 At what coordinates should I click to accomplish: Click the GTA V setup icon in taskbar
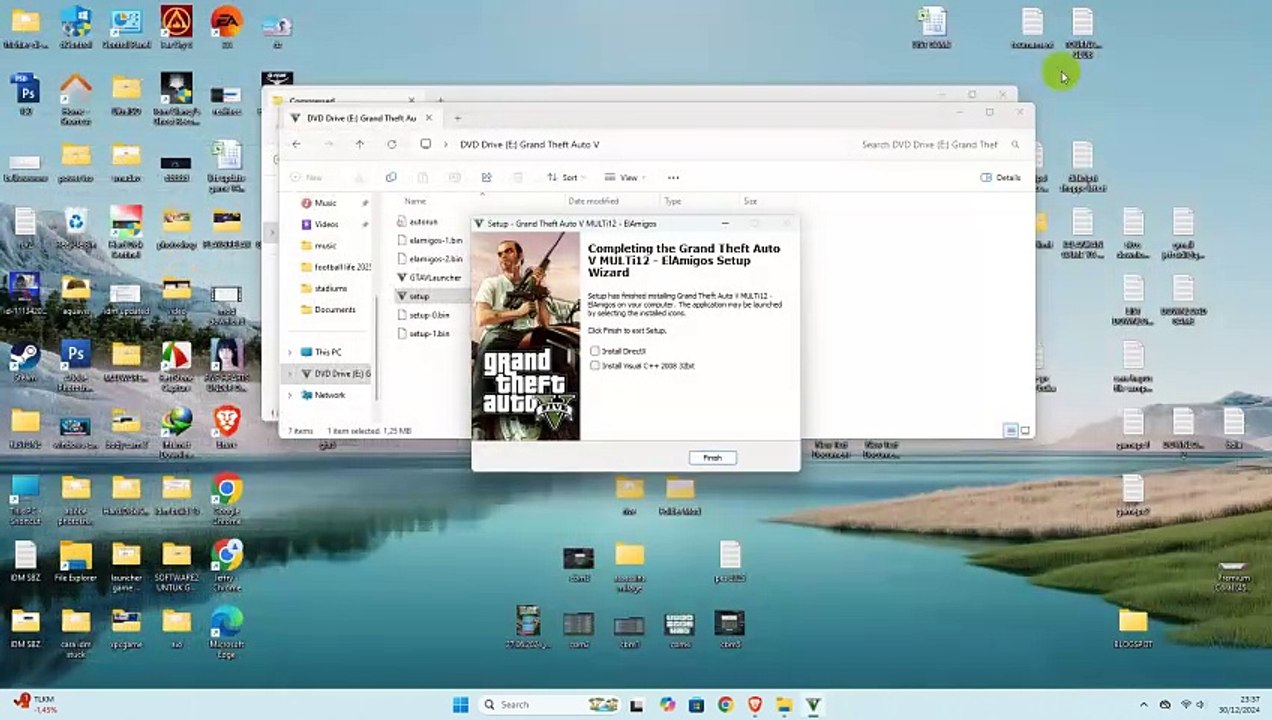[813, 705]
